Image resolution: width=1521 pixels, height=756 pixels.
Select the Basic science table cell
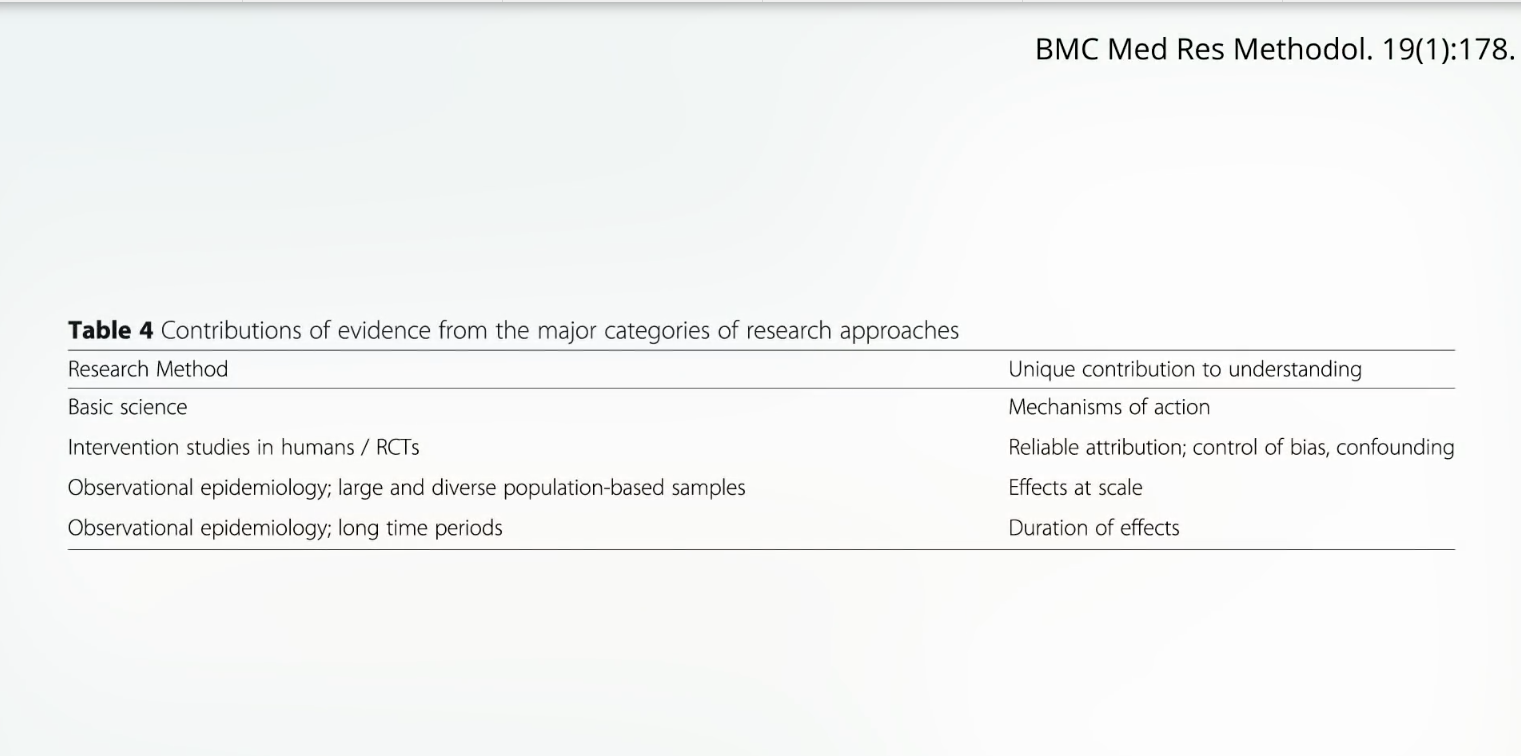(127, 407)
